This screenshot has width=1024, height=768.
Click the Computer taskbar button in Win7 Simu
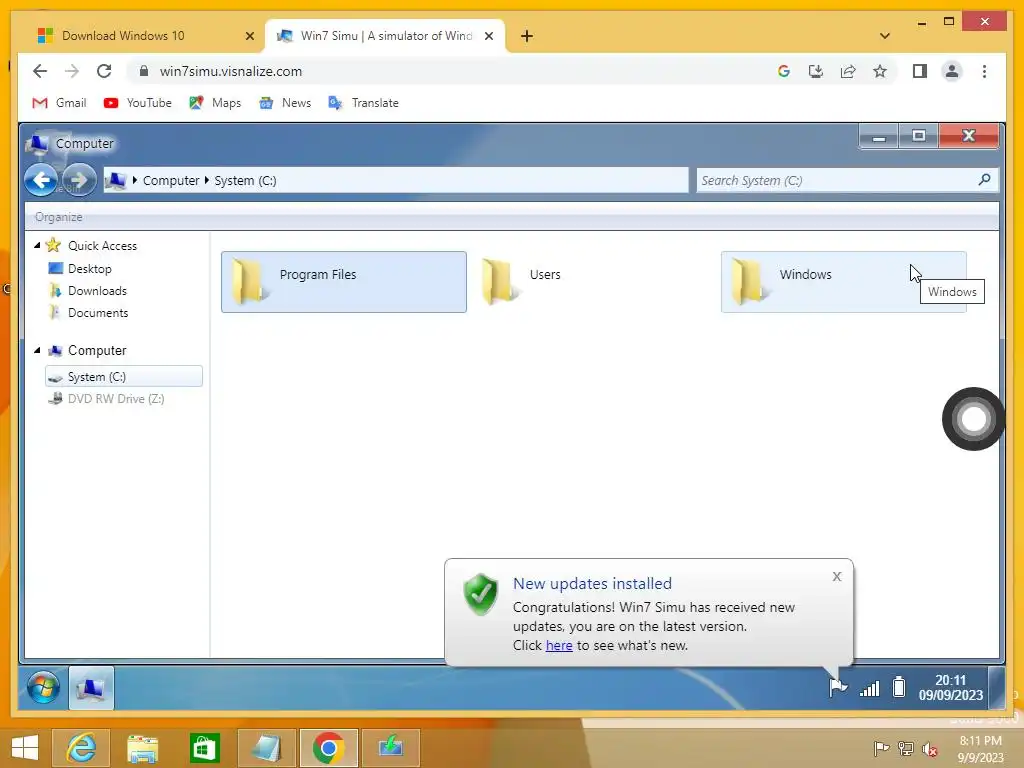pos(91,687)
